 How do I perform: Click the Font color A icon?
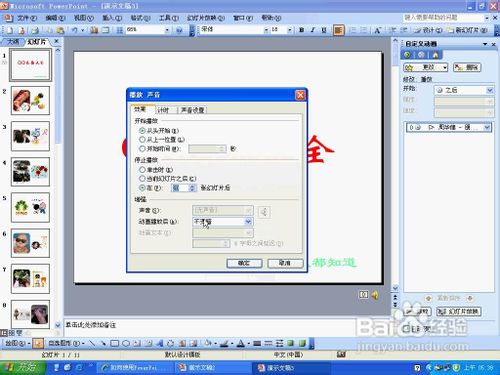coord(241,343)
